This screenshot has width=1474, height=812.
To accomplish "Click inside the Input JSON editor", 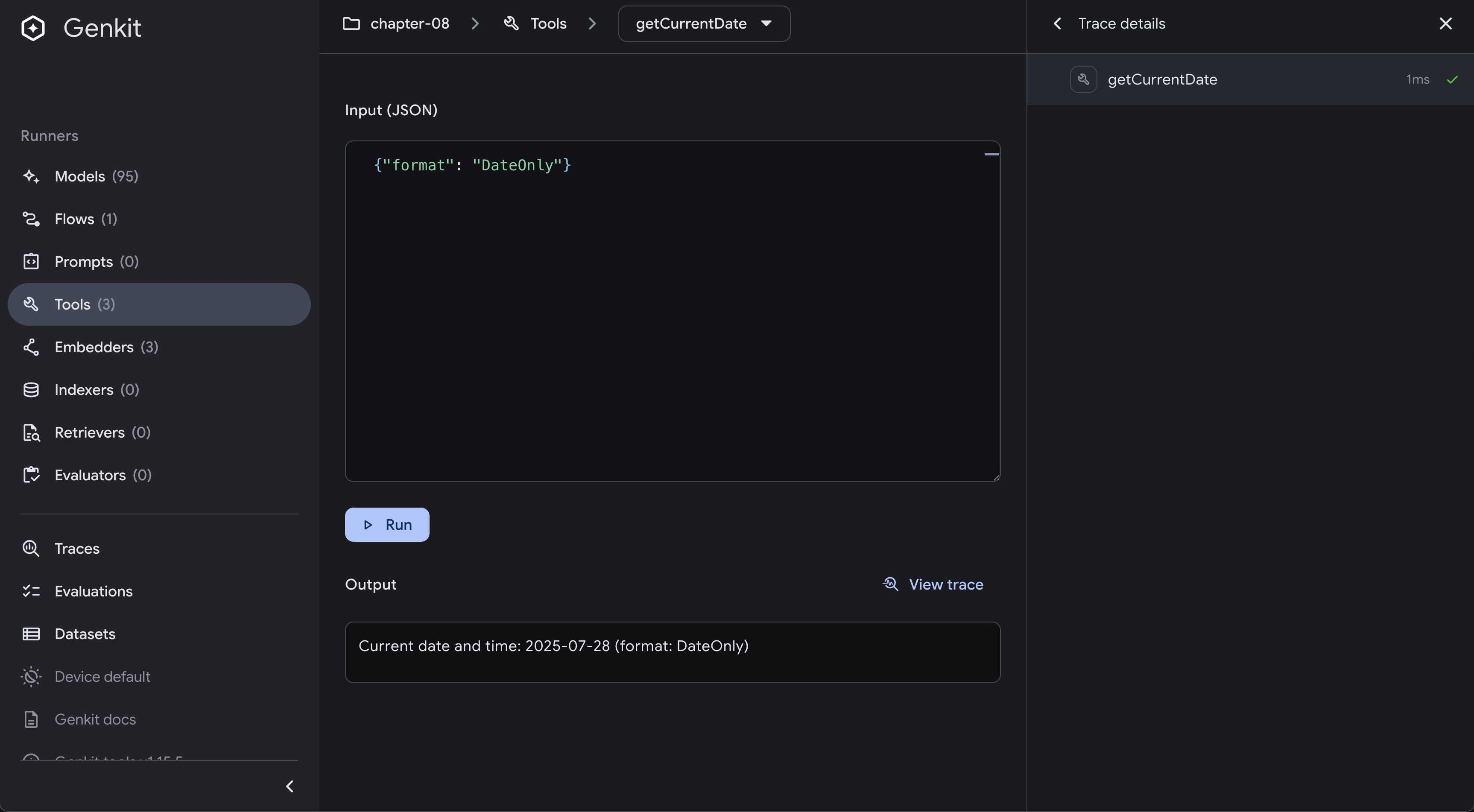I will [673, 311].
